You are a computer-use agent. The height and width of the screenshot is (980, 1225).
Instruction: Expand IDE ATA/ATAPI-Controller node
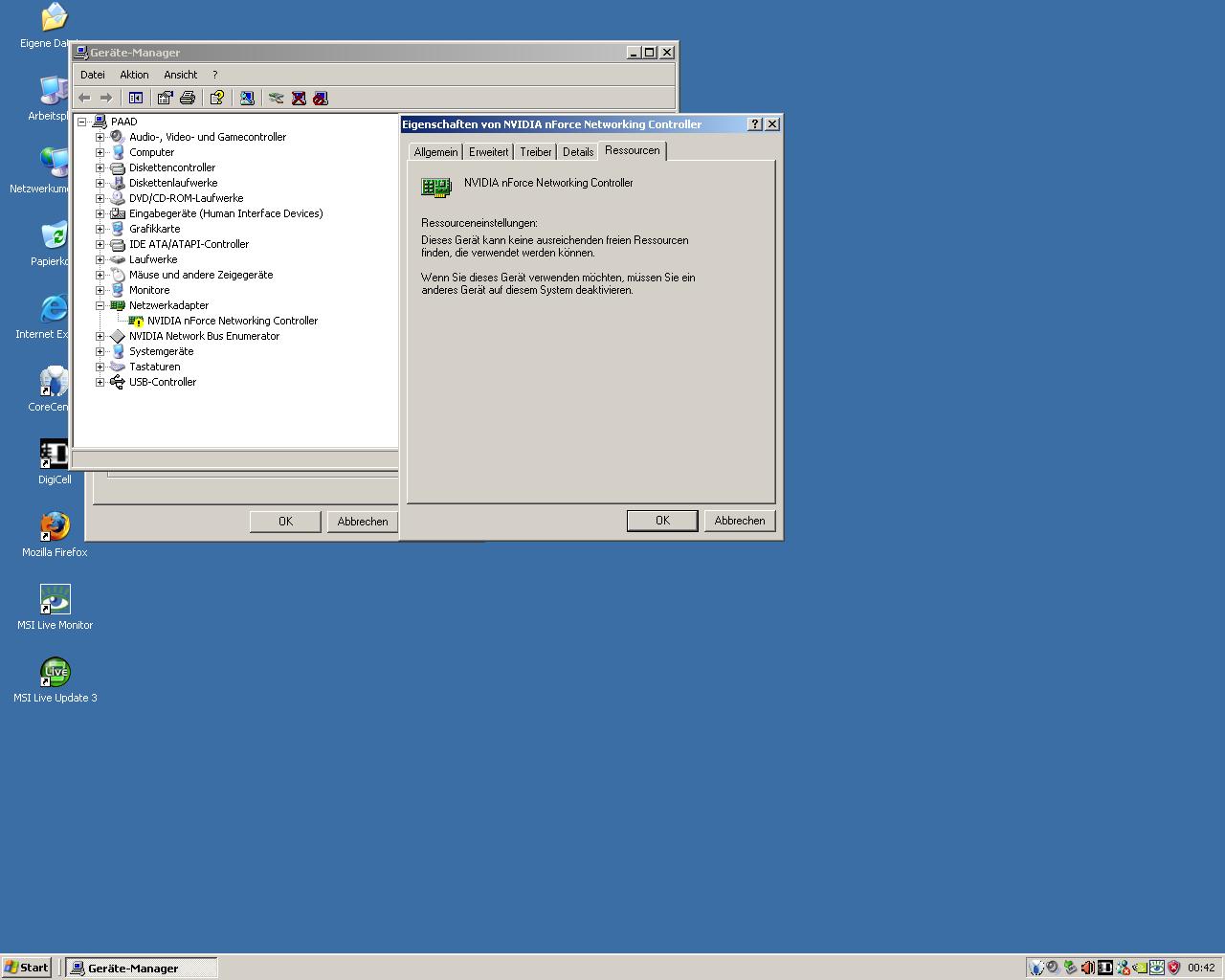pos(100,244)
